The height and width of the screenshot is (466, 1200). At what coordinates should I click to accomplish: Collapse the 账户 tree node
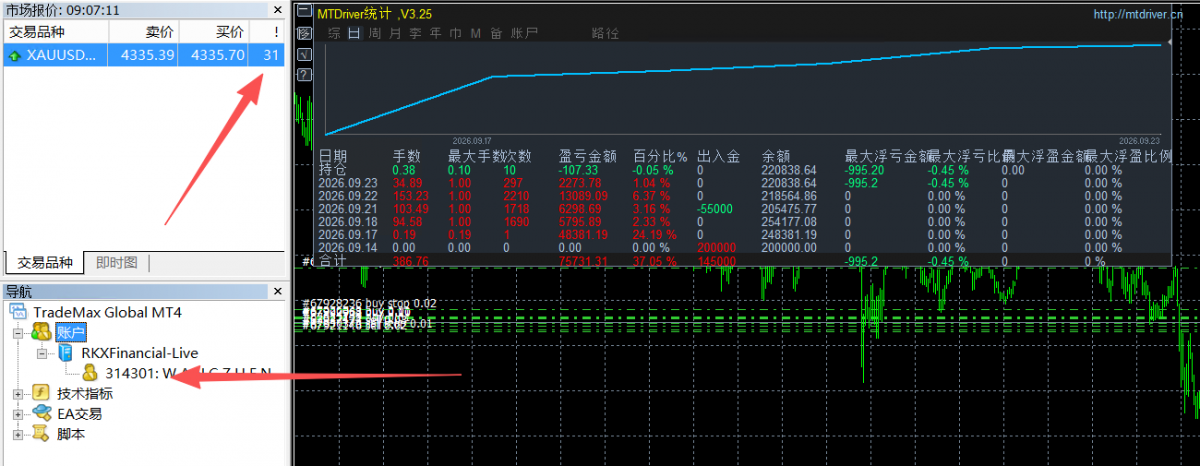tap(17, 333)
